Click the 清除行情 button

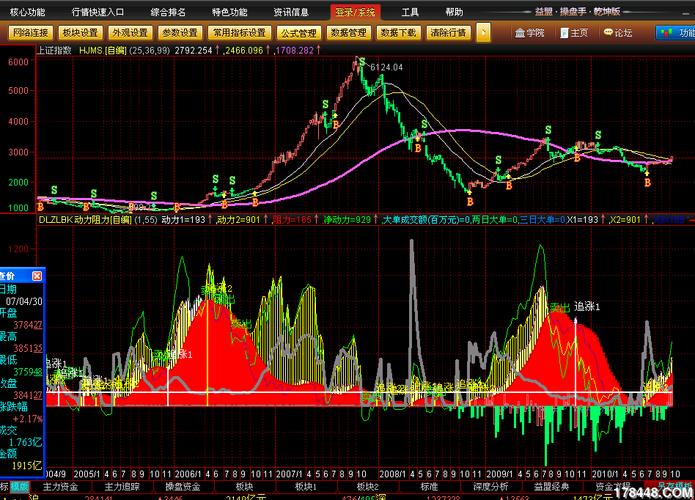tap(449, 33)
